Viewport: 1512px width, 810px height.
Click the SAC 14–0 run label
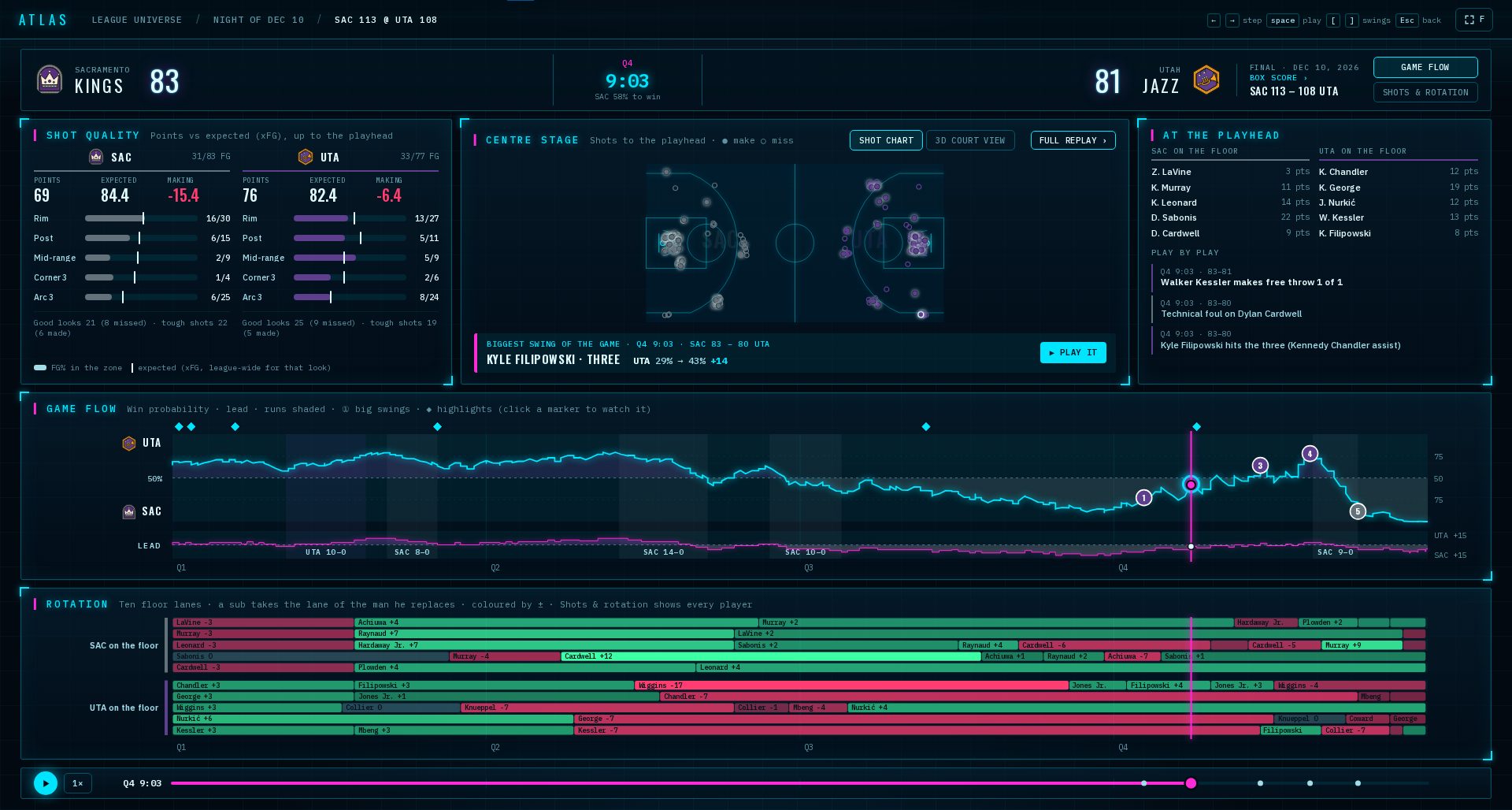point(664,552)
